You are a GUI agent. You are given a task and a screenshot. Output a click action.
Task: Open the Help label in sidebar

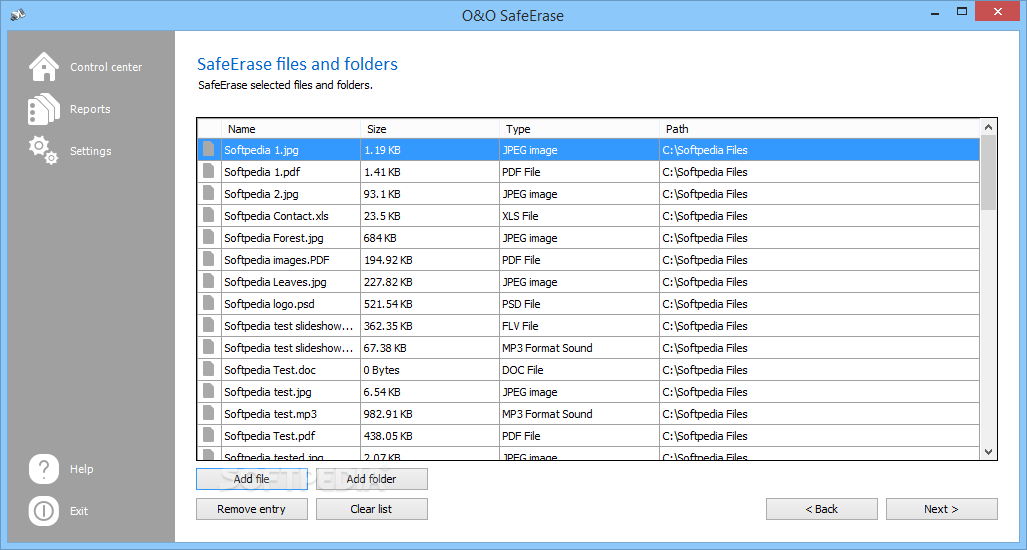(82, 469)
